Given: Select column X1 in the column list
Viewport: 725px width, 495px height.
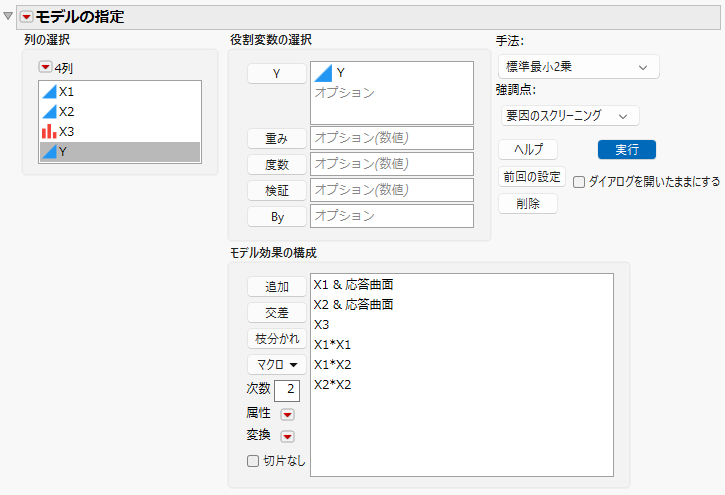Looking at the screenshot, I should (120, 92).
